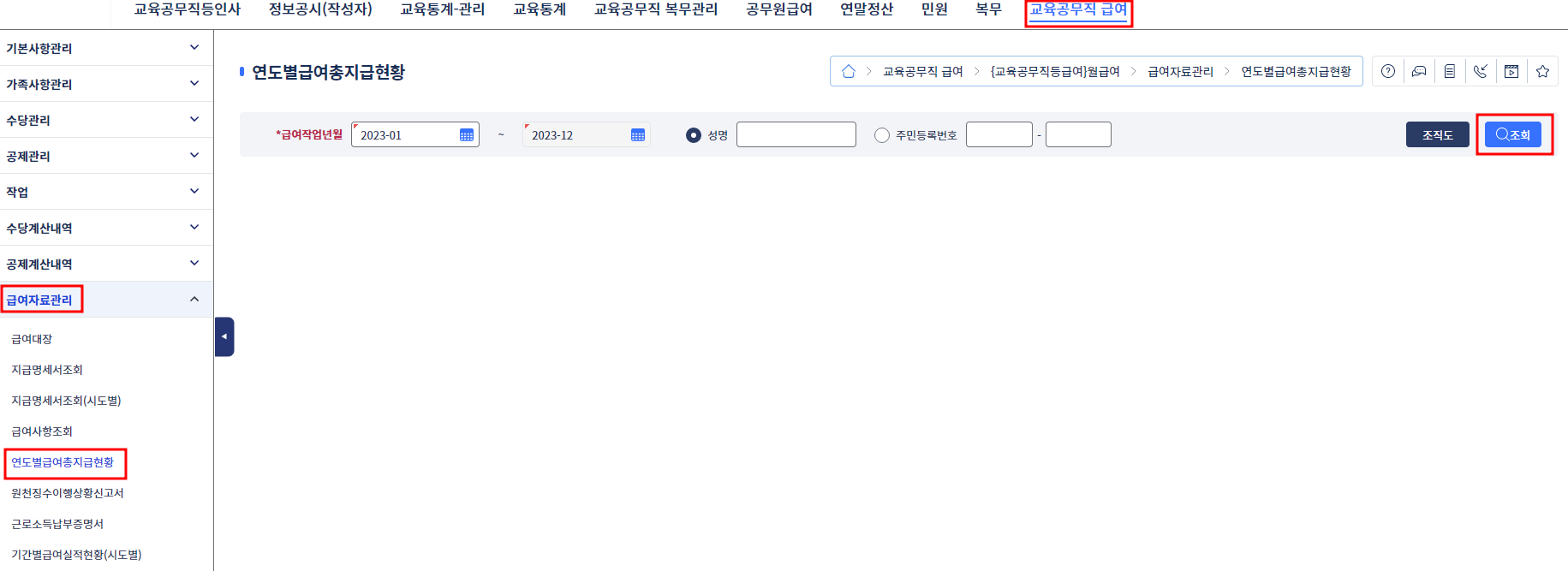This screenshot has height=571, width=1568.
Task: Open the 민원 top menu
Action: tap(934, 9)
